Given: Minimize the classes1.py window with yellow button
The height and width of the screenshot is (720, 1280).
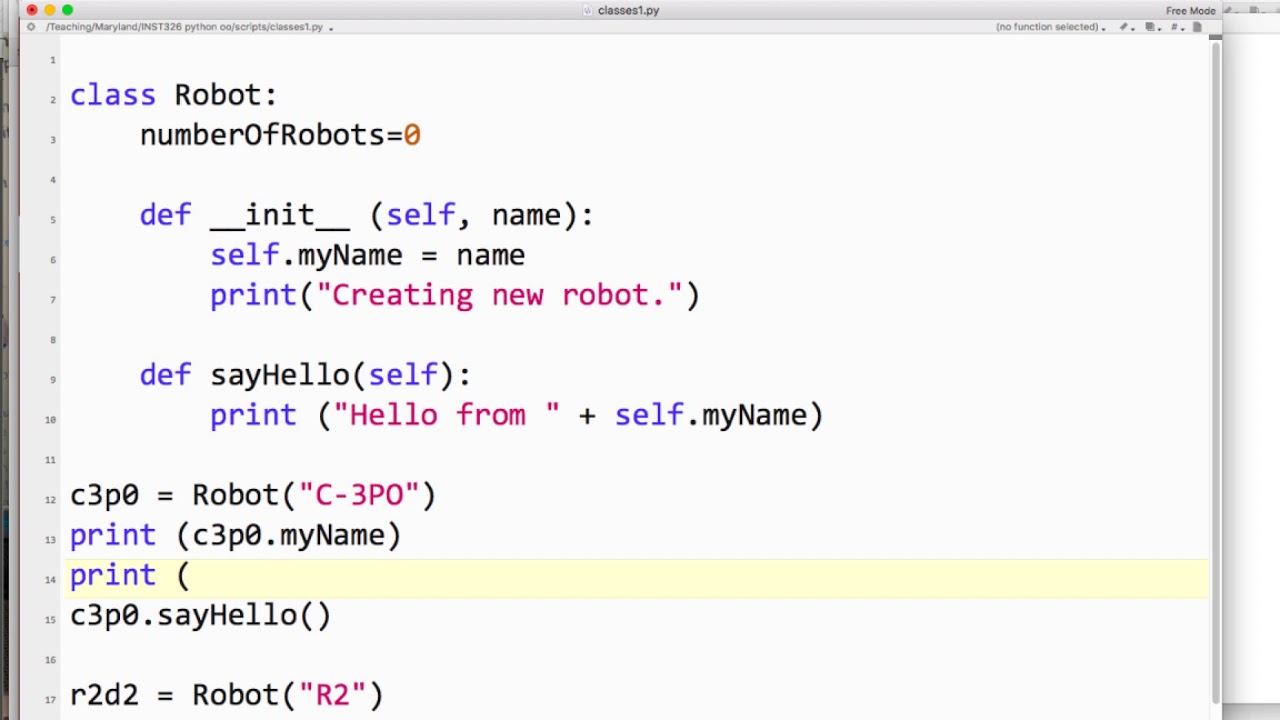Looking at the screenshot, I should [50, 10].
